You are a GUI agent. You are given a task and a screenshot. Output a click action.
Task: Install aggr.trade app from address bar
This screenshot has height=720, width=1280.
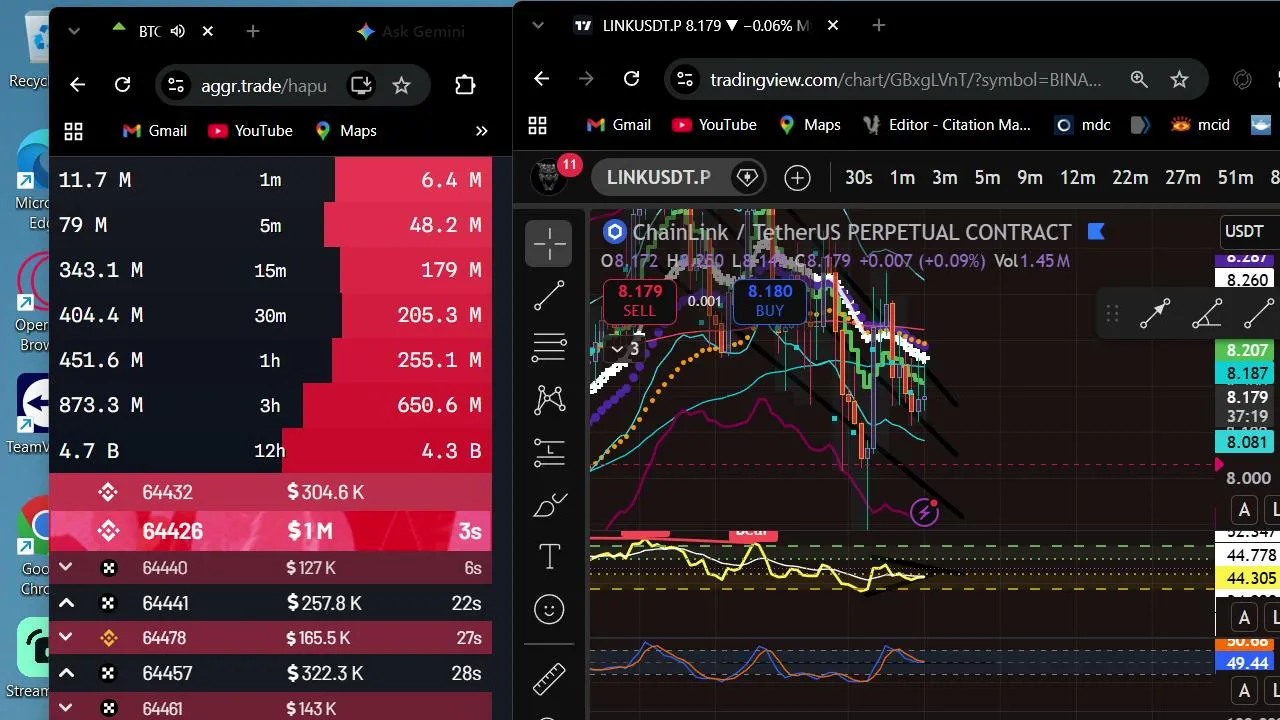pos(360,85)
